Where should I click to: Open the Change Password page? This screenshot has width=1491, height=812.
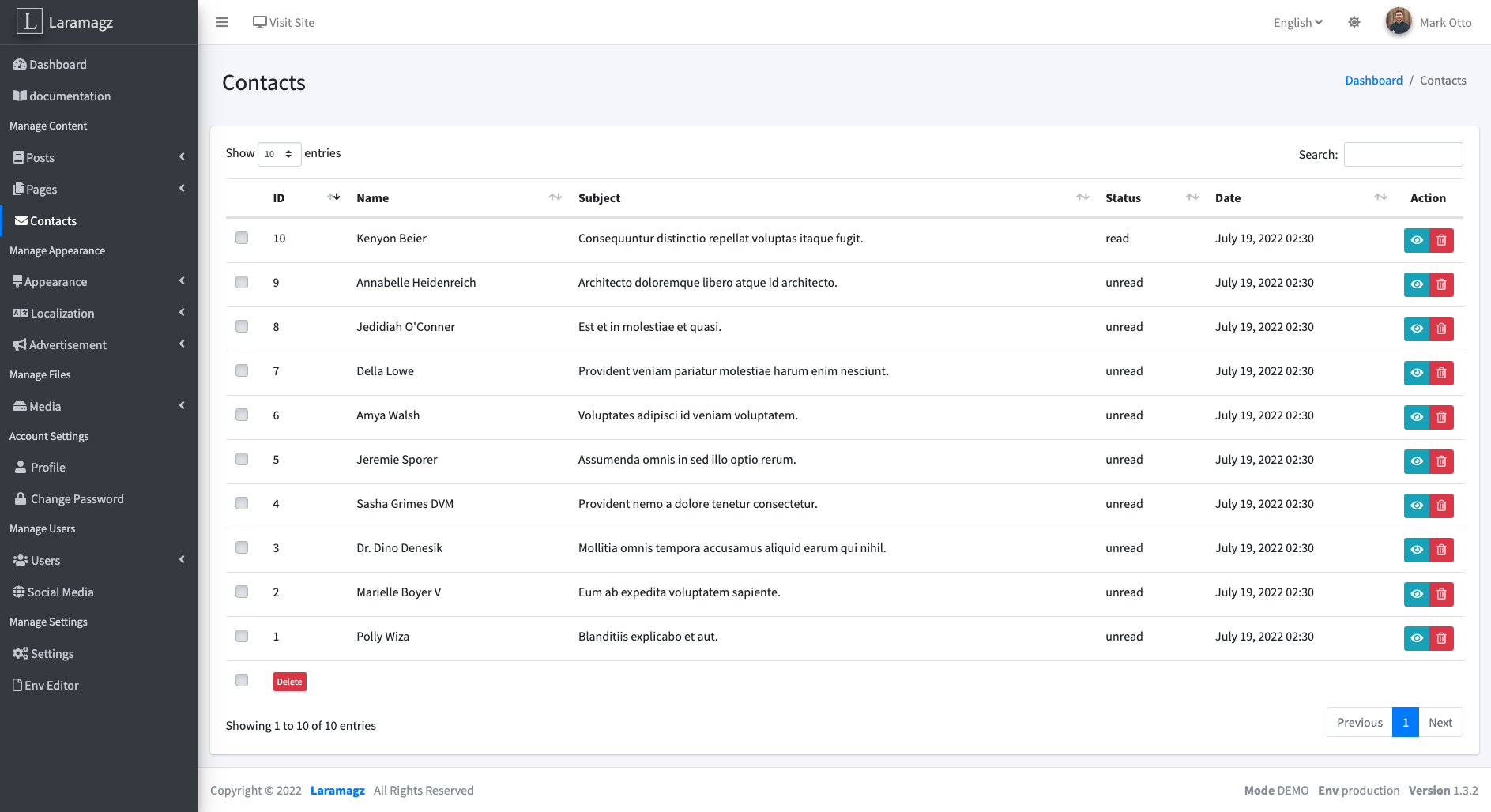click(x=77, y=498)
